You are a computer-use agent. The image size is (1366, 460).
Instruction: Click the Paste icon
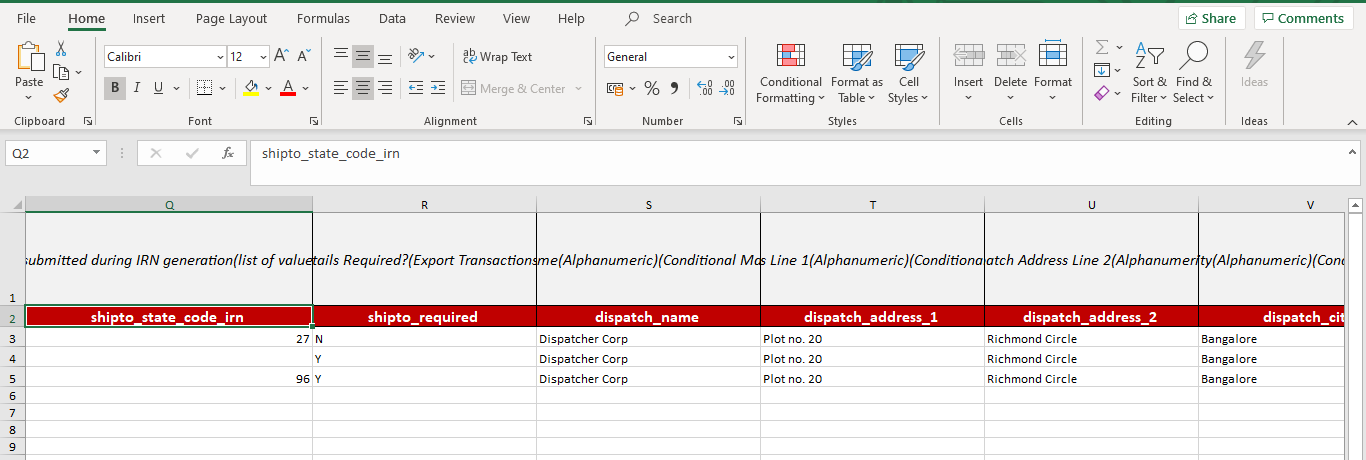click(x=29, y=57)
